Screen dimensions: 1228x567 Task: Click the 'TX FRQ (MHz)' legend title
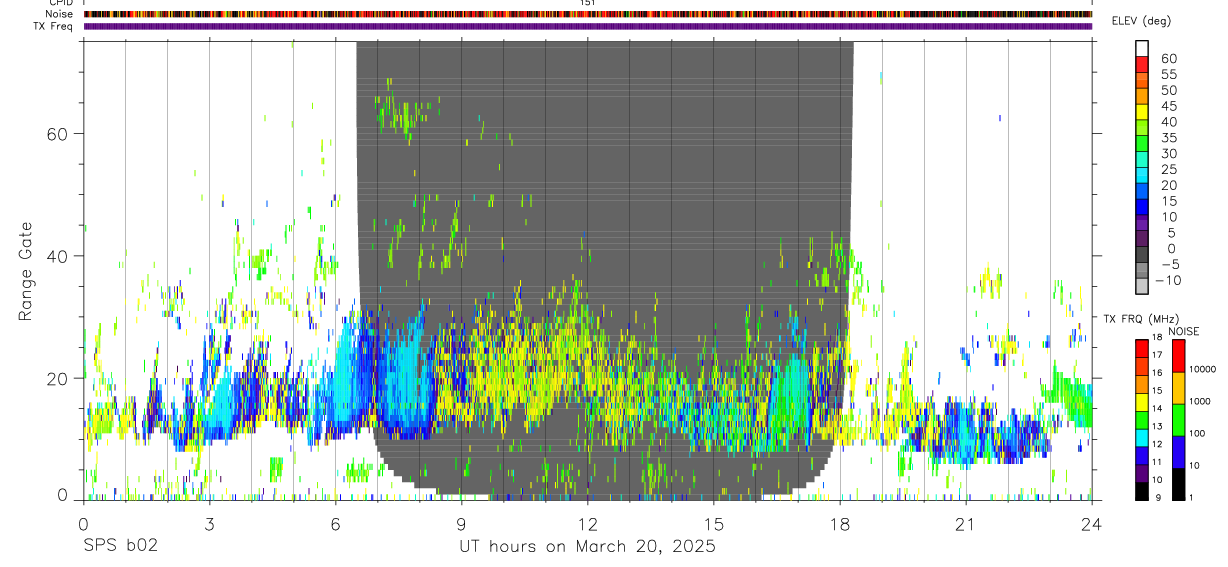coord(1141,318)
